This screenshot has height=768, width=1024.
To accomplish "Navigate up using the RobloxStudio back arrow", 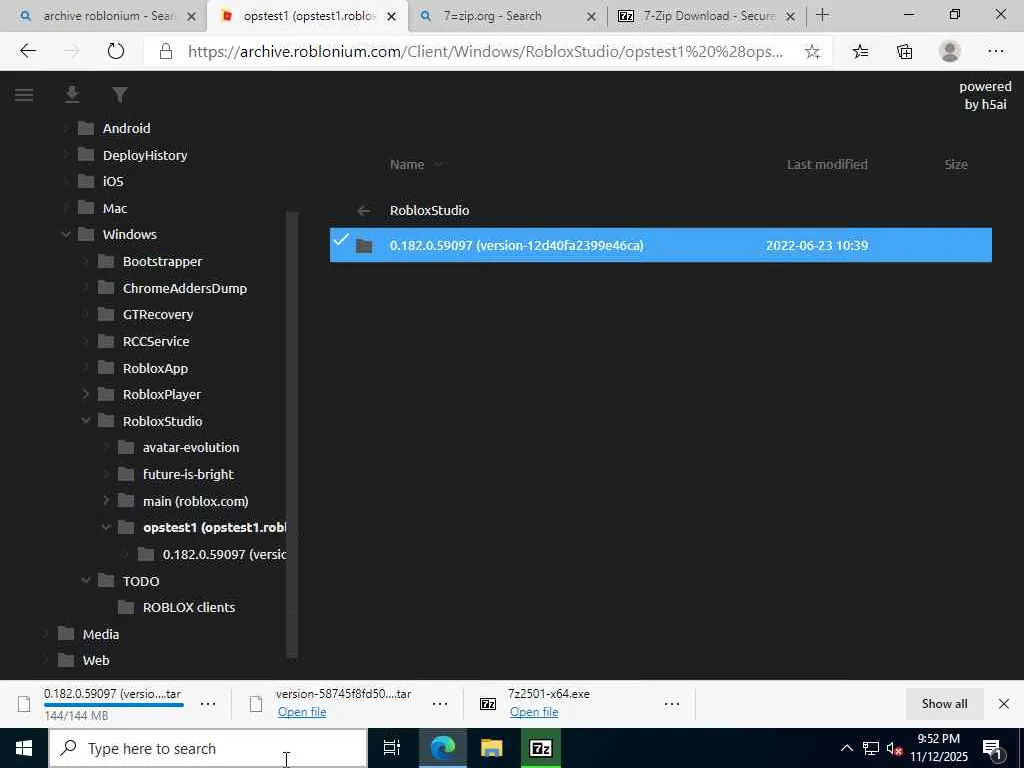I will (x=364, y=210).
